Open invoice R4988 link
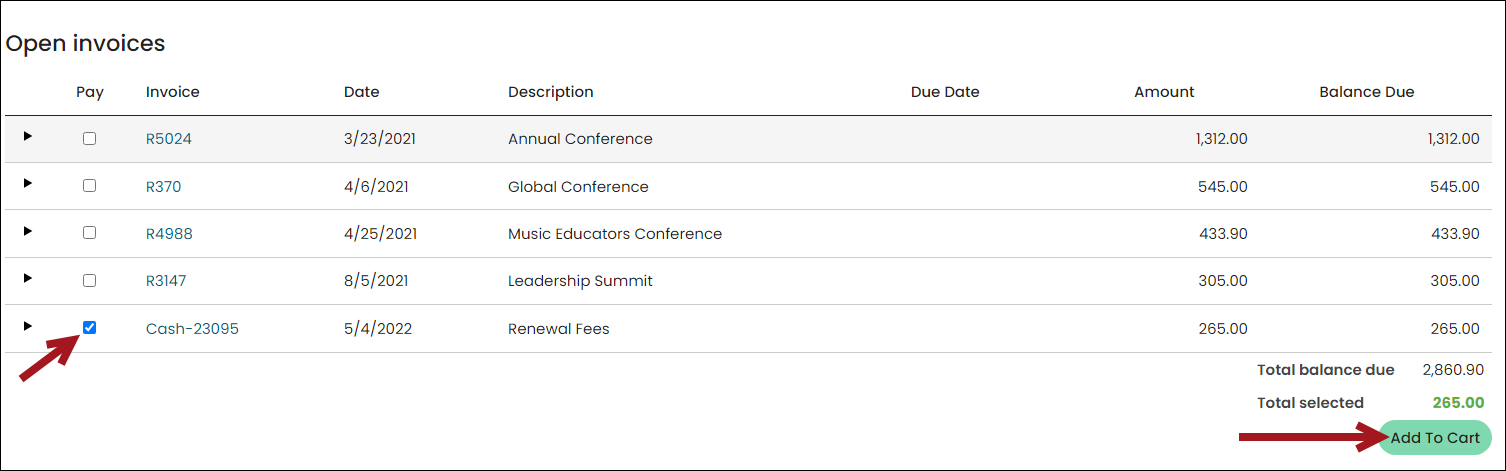1506x471 pixels. (x=169, y=234)
